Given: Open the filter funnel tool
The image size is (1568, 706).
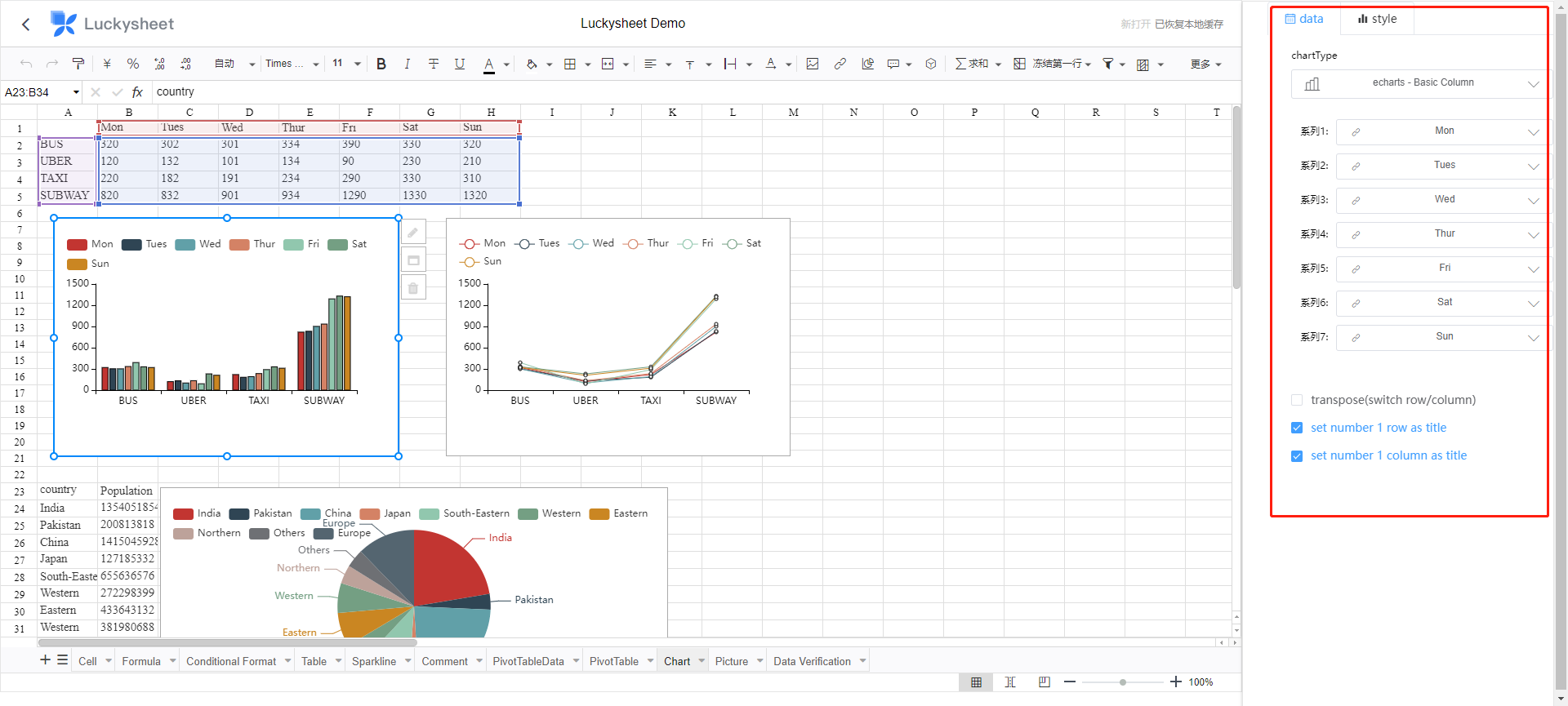Looking at the screenshot, I should pos(1108,64).
